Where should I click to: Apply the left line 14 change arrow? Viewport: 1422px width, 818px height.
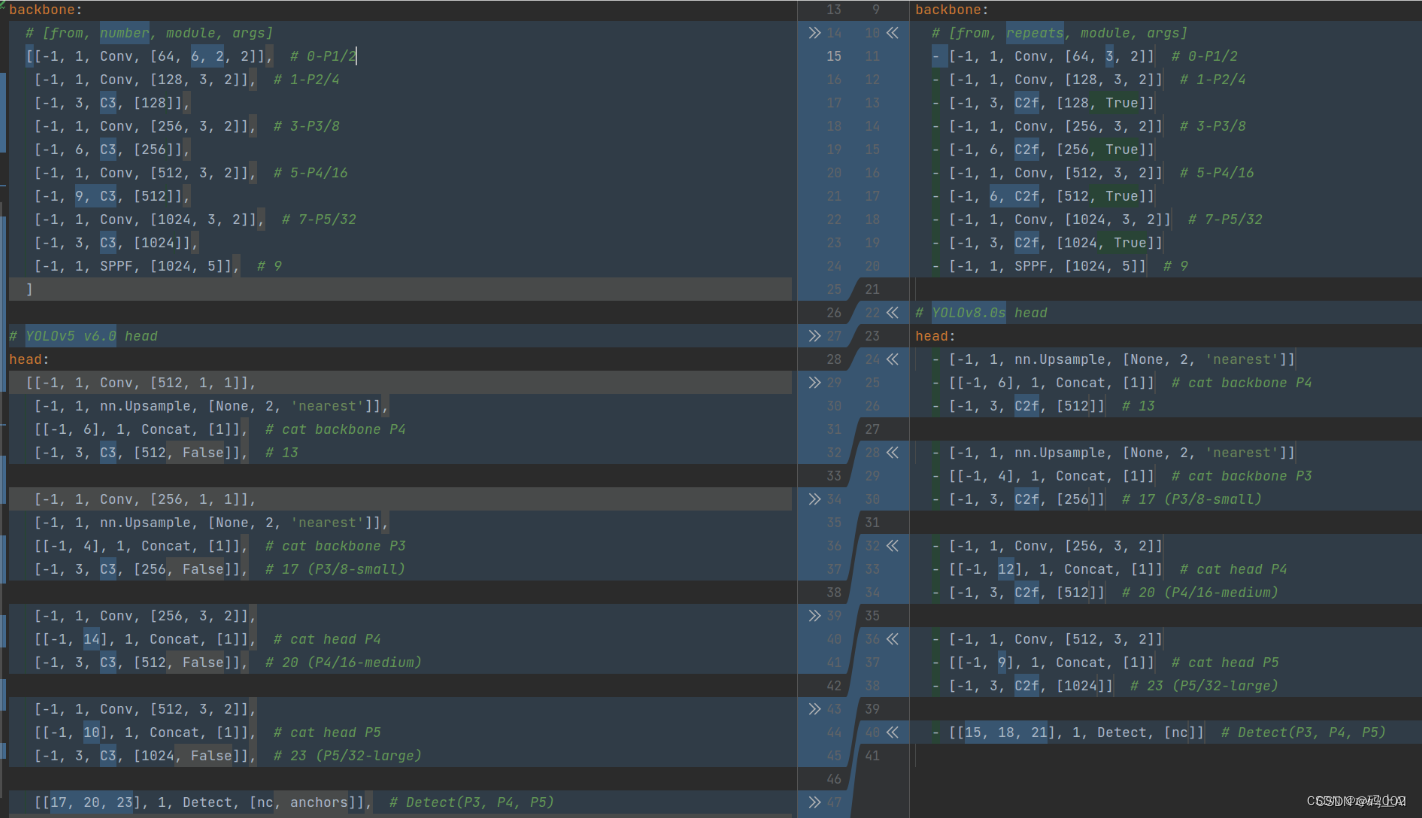814,33
